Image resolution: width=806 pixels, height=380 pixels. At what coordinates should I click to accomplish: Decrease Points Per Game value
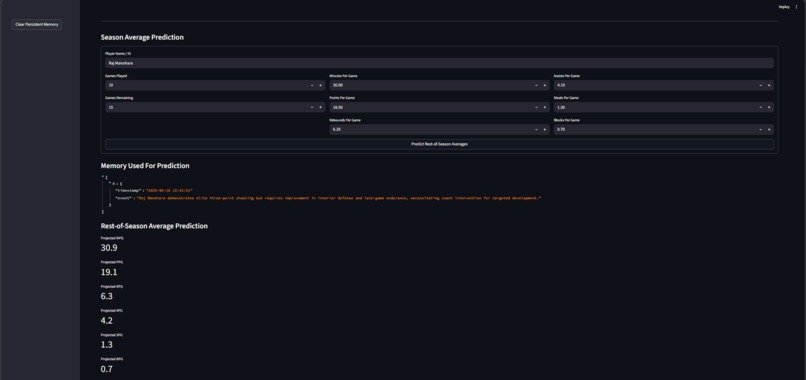click(x=536, y=107)
